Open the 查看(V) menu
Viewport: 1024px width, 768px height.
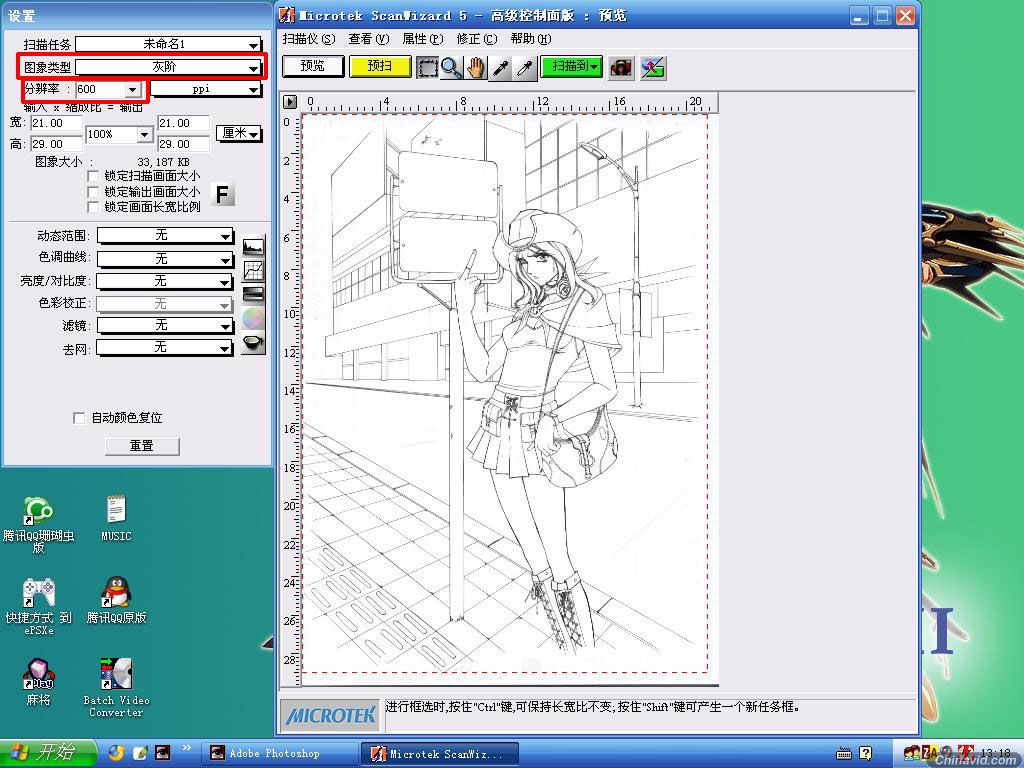click(368, 39)
